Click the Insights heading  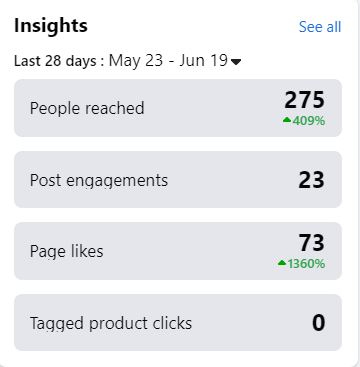coord(51,26)
